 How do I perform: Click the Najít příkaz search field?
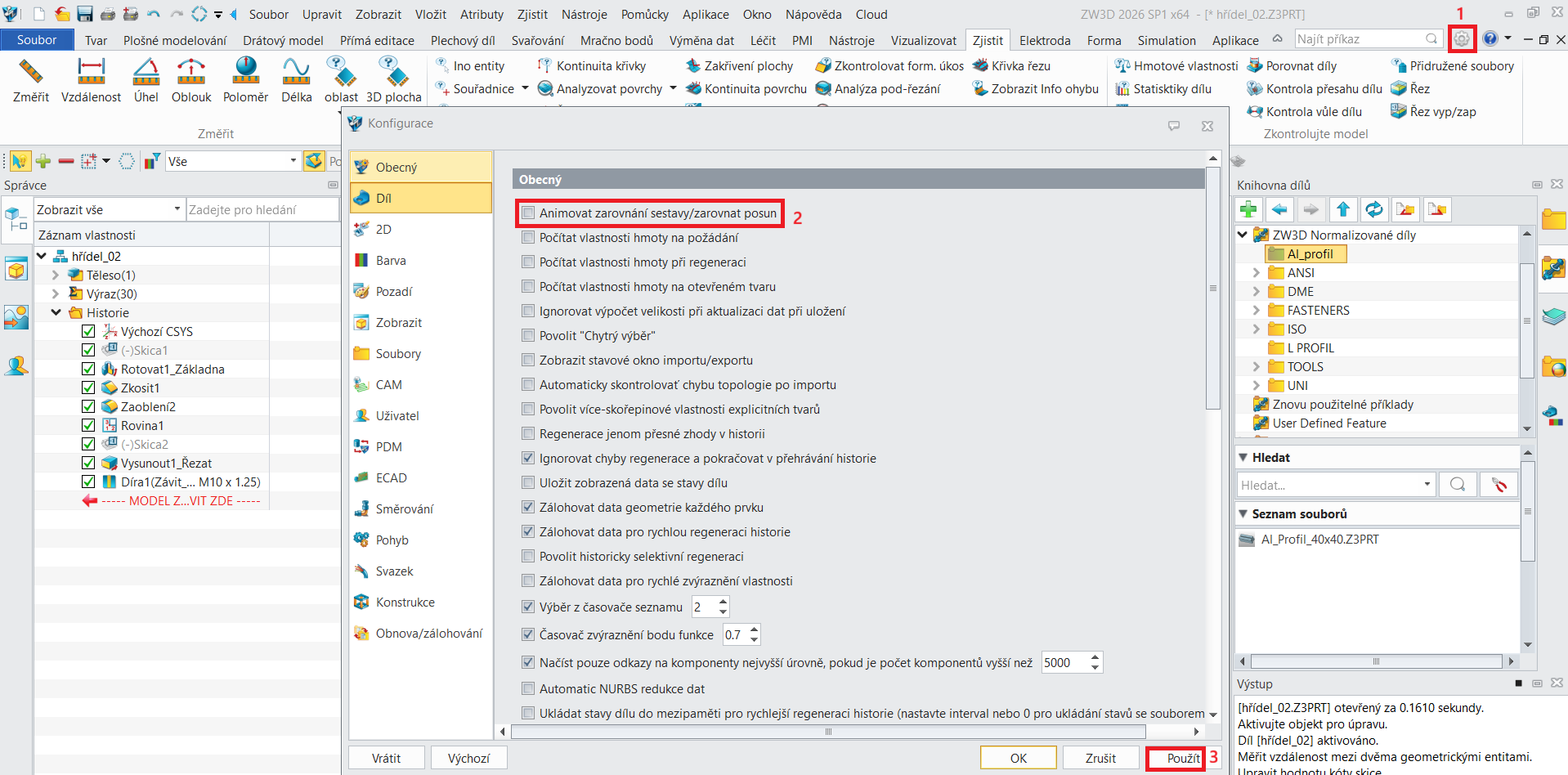coord(1359,39)
